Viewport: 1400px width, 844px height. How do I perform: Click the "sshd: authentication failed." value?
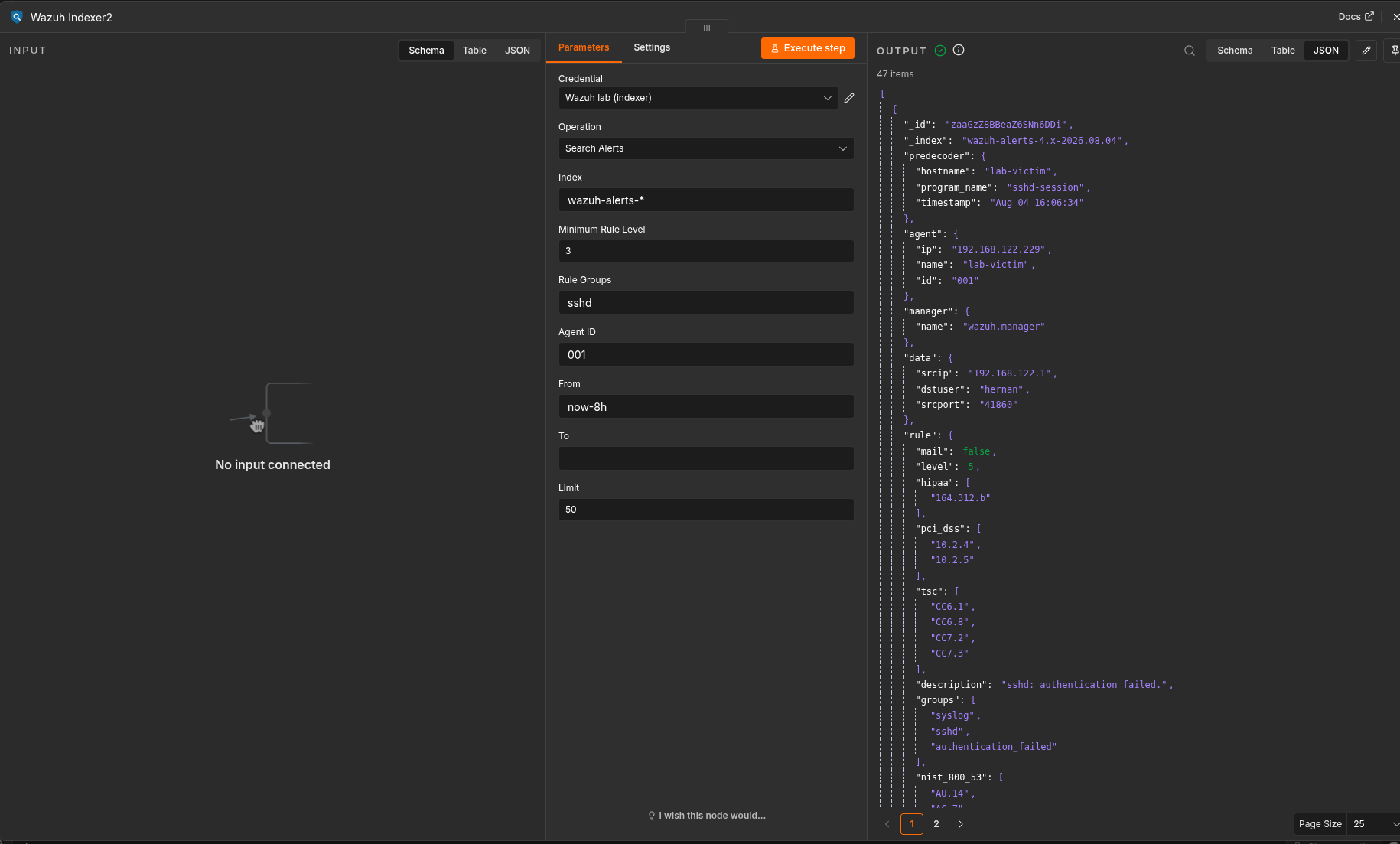1084,685
